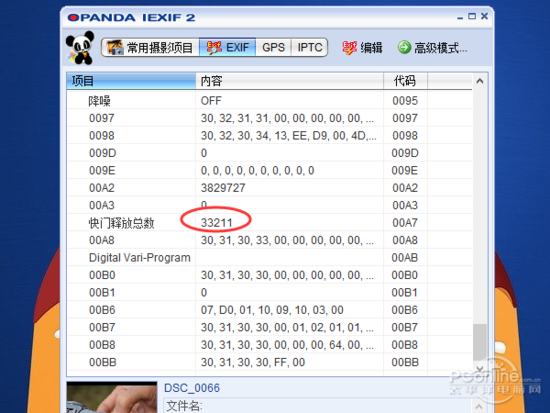This screenshot has width=550, height=413.
Task: Select the 00B8 item row
Action: (269, 345)
